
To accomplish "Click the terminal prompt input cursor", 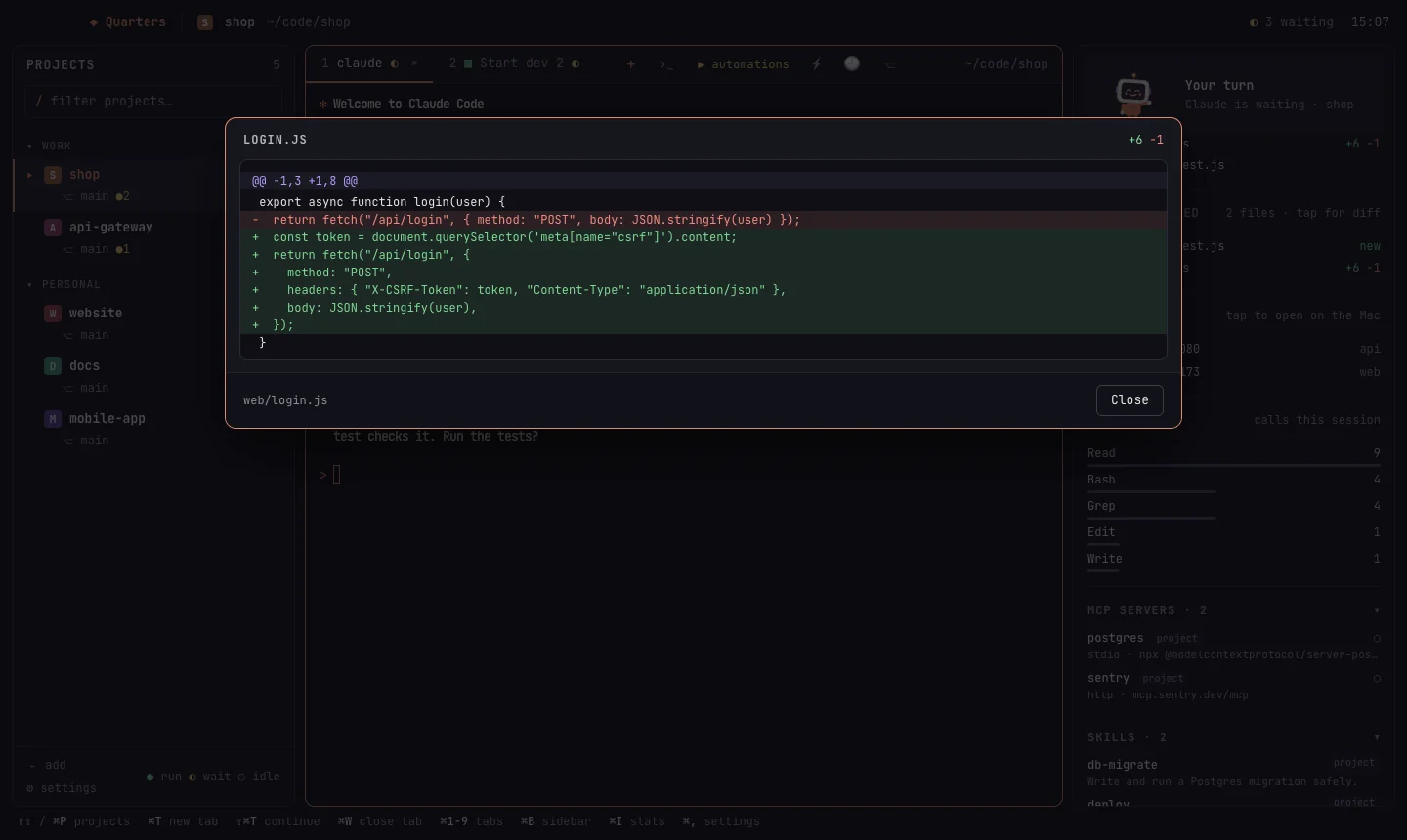I will [336, 475].
